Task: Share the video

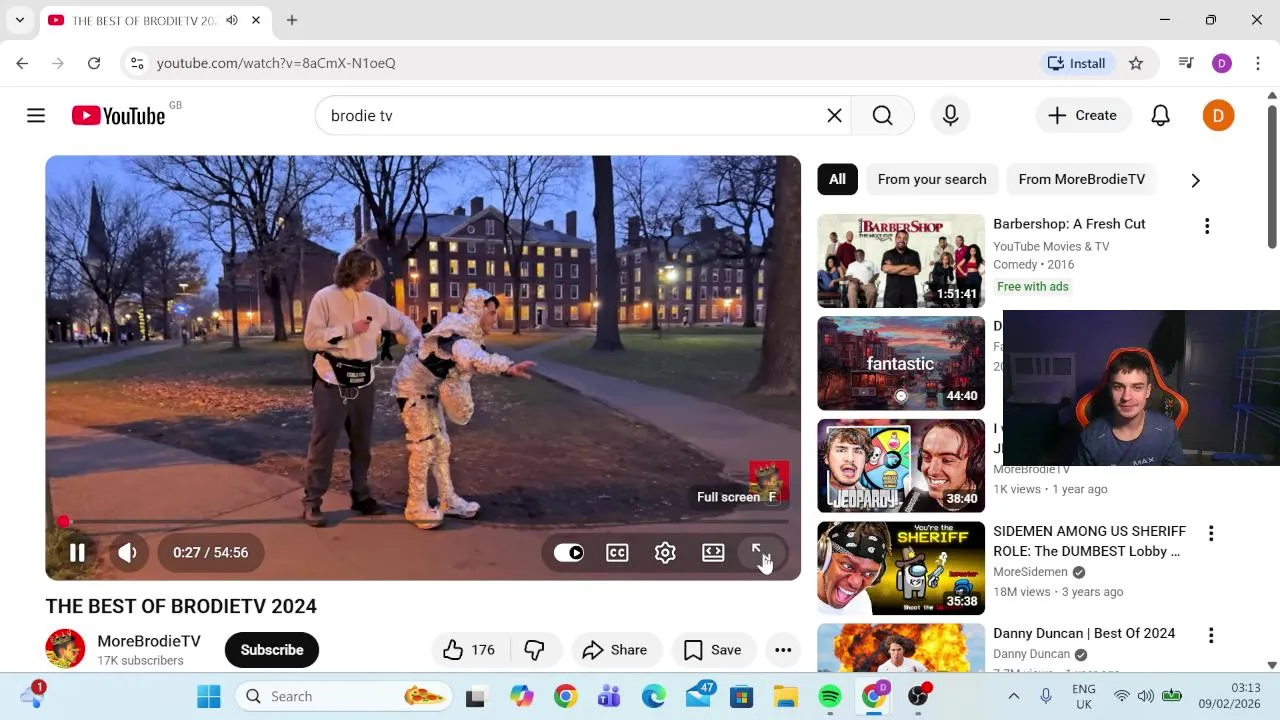Action: (x=615, y=650)
